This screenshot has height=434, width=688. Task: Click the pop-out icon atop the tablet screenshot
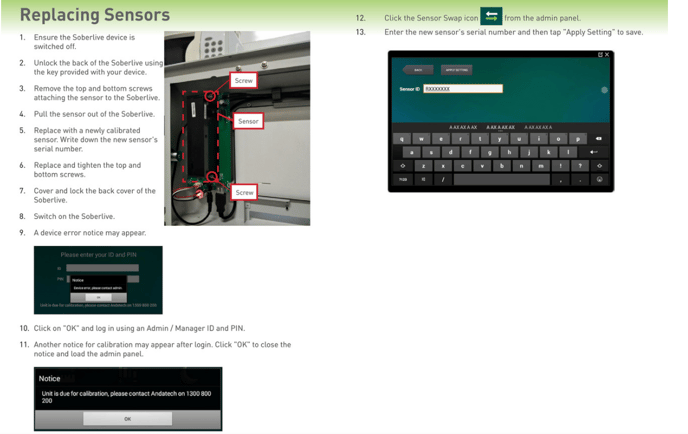pyautogui.click(x=600, y=55)
